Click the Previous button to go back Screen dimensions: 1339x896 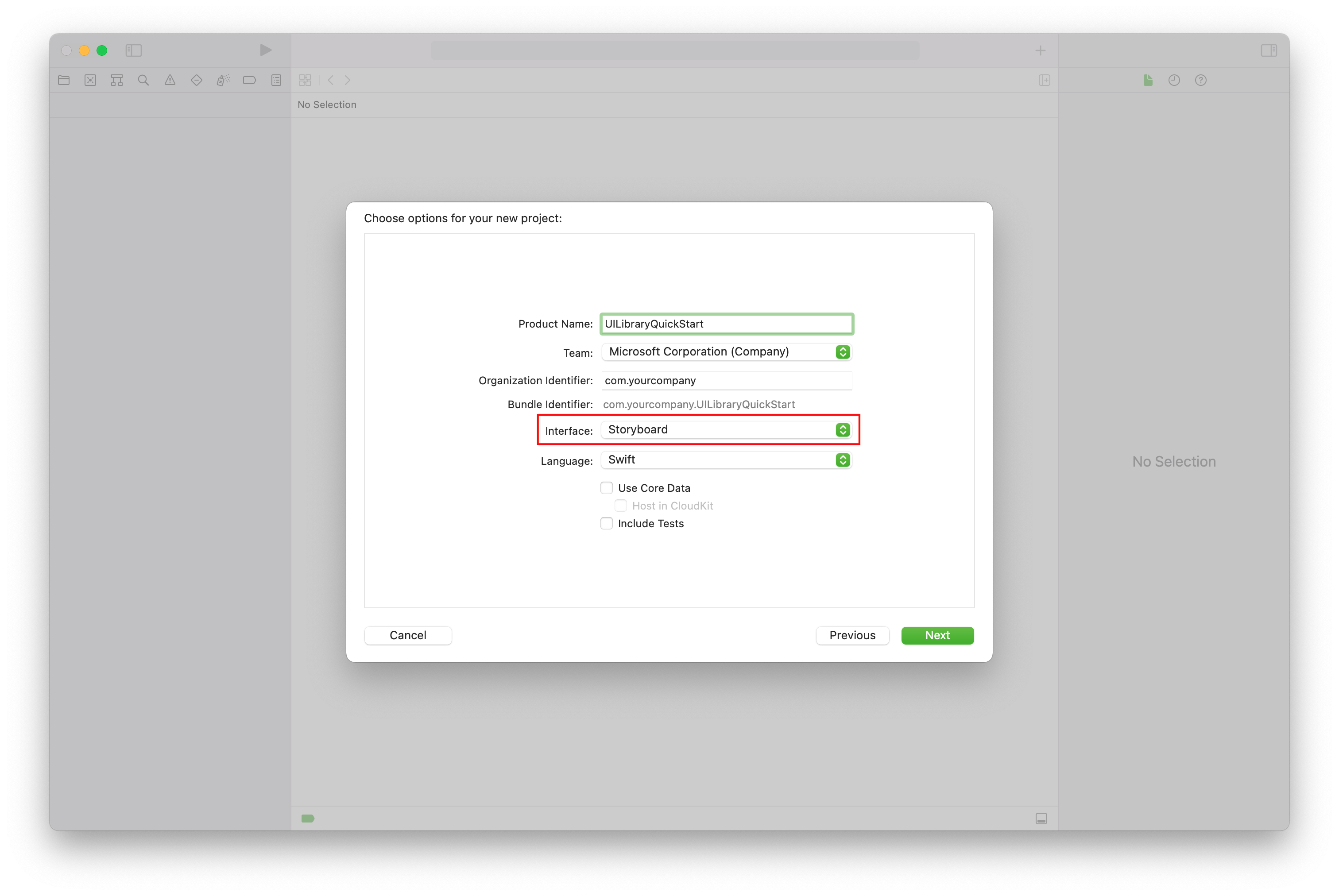852,635
